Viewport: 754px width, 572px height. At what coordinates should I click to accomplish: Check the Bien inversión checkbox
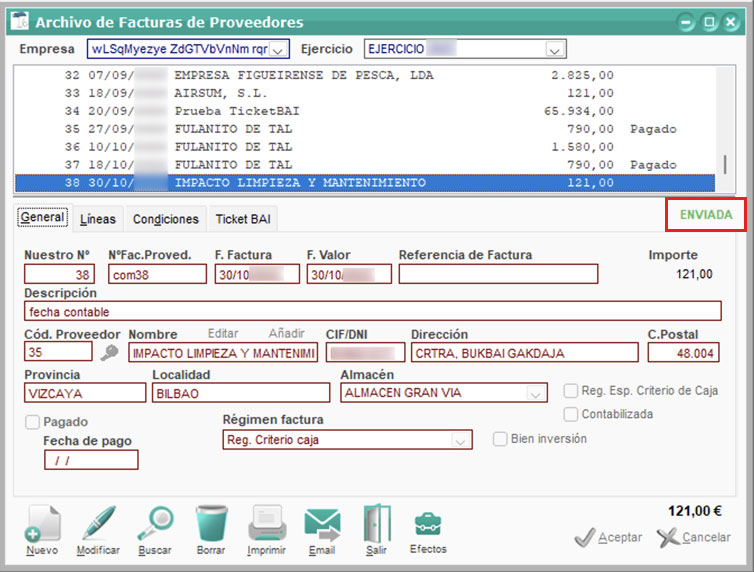500,439
